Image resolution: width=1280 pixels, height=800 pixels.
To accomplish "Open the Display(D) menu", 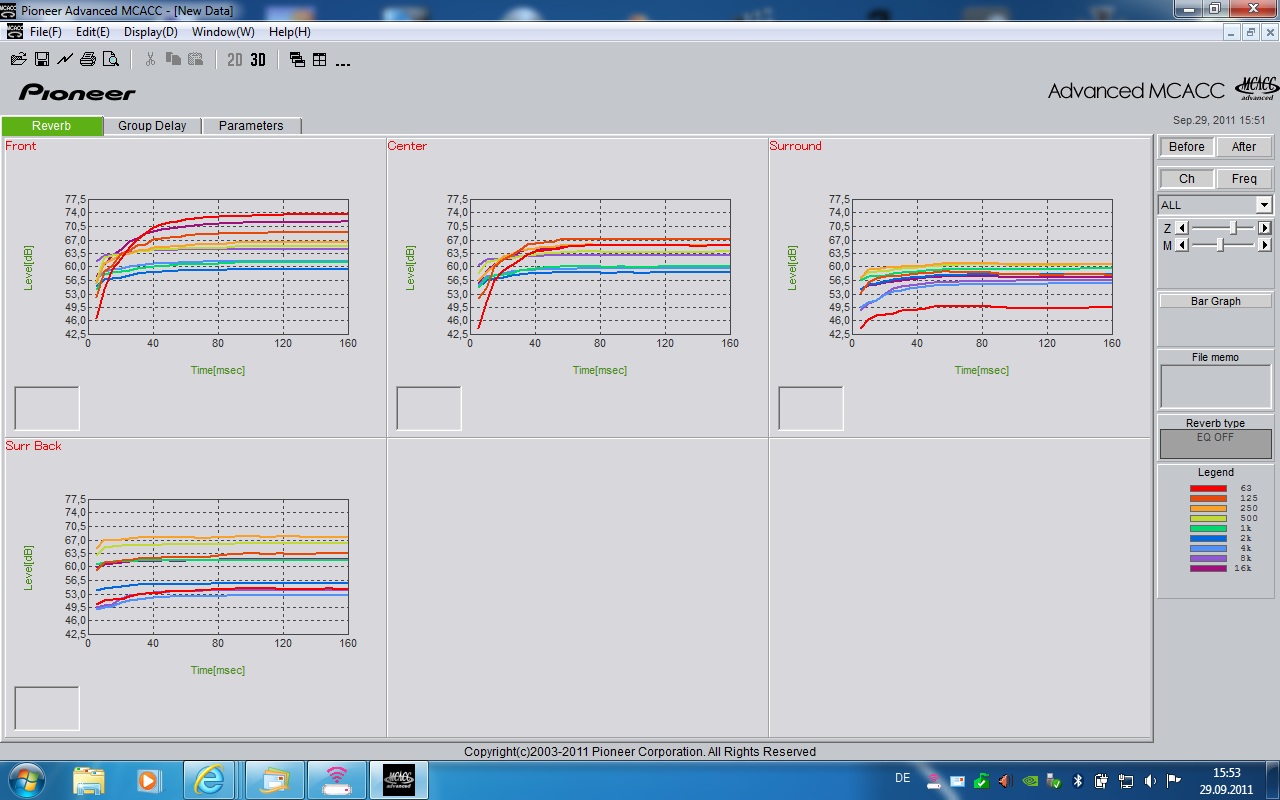I will tap(150, 32).
